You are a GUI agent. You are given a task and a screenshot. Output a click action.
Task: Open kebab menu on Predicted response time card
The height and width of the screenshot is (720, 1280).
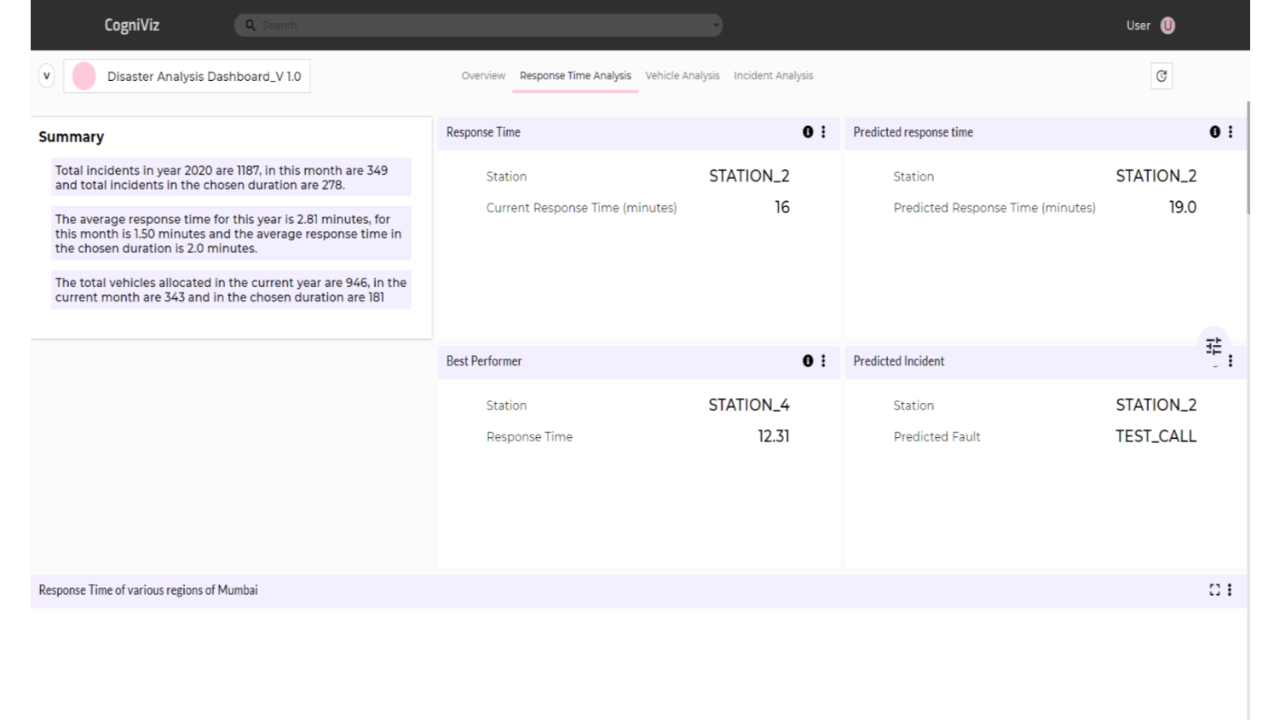(1230, 132)
